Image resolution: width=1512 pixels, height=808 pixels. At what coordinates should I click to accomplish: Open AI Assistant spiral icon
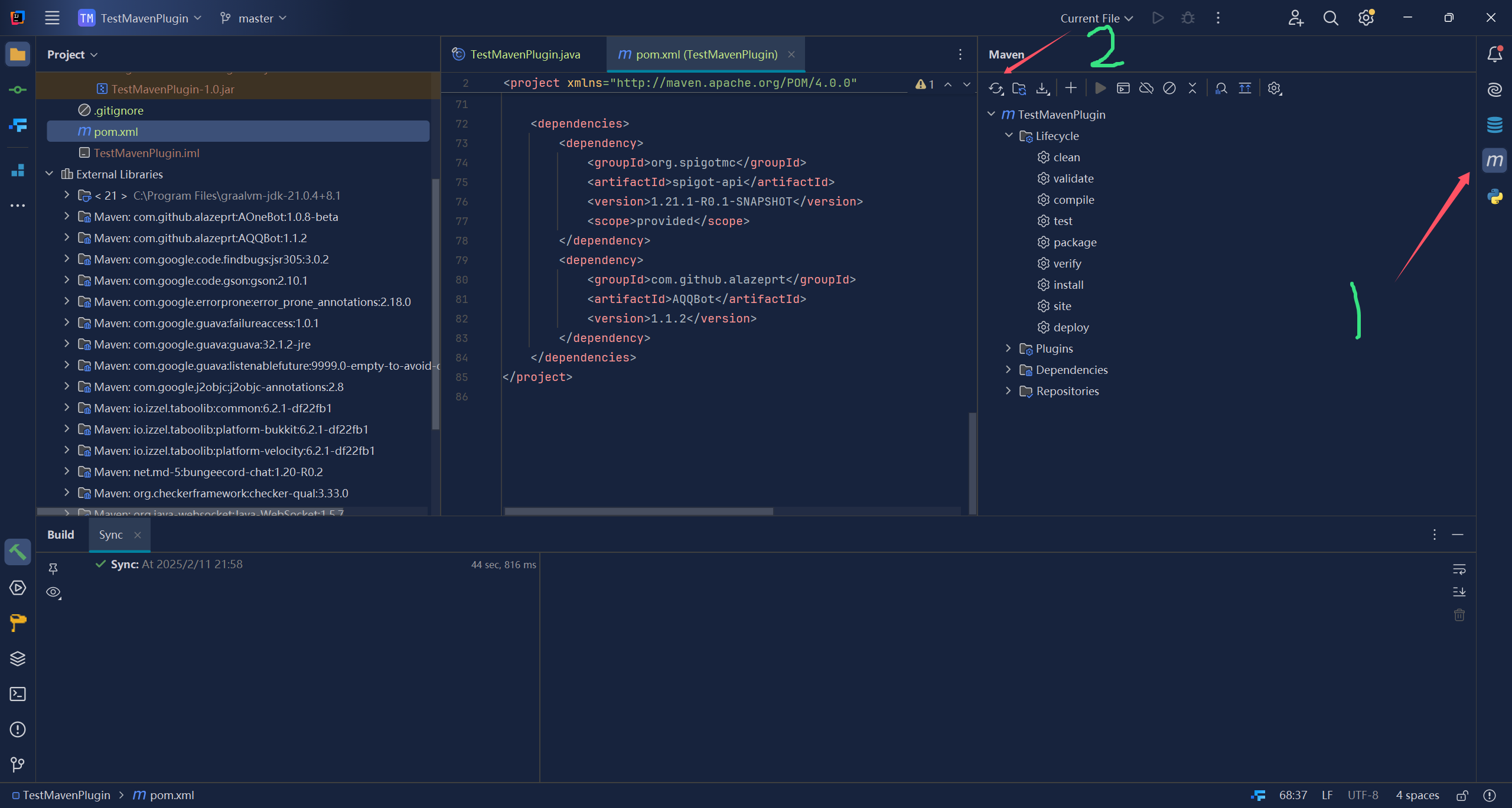pyautogui.click(x=1495, y=90)
